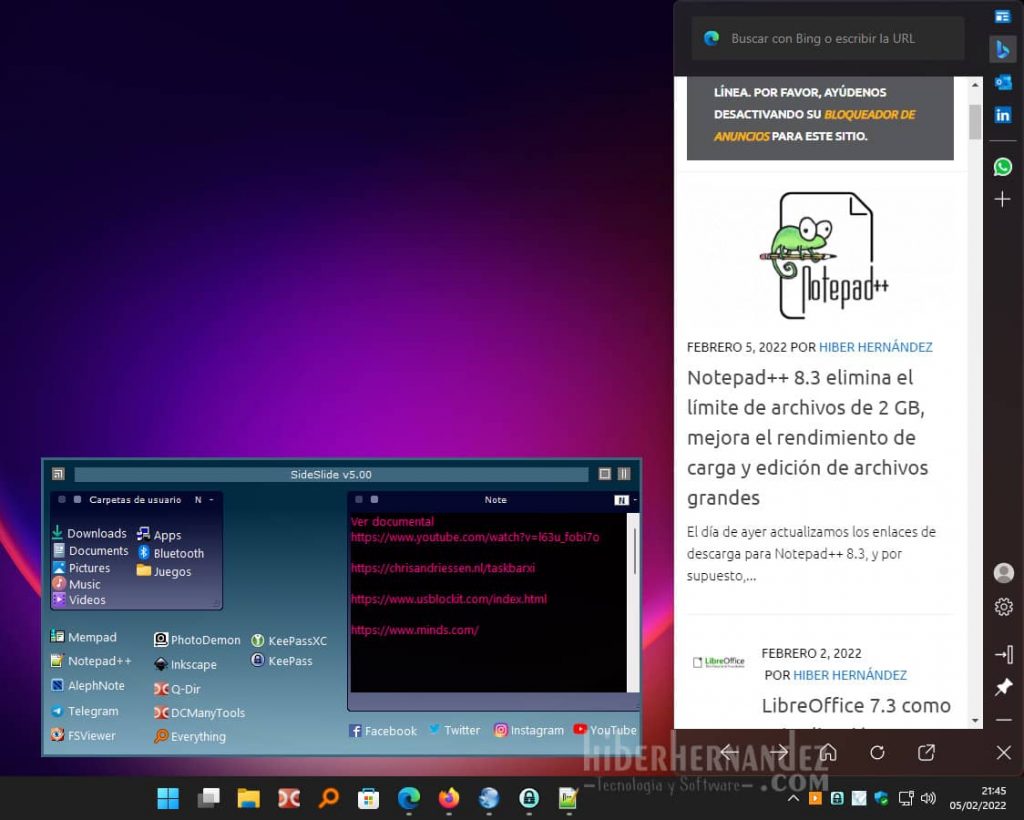Toggle SideSlide column layout button
The width and height of the screenshot is (1024, 820).
624,474
